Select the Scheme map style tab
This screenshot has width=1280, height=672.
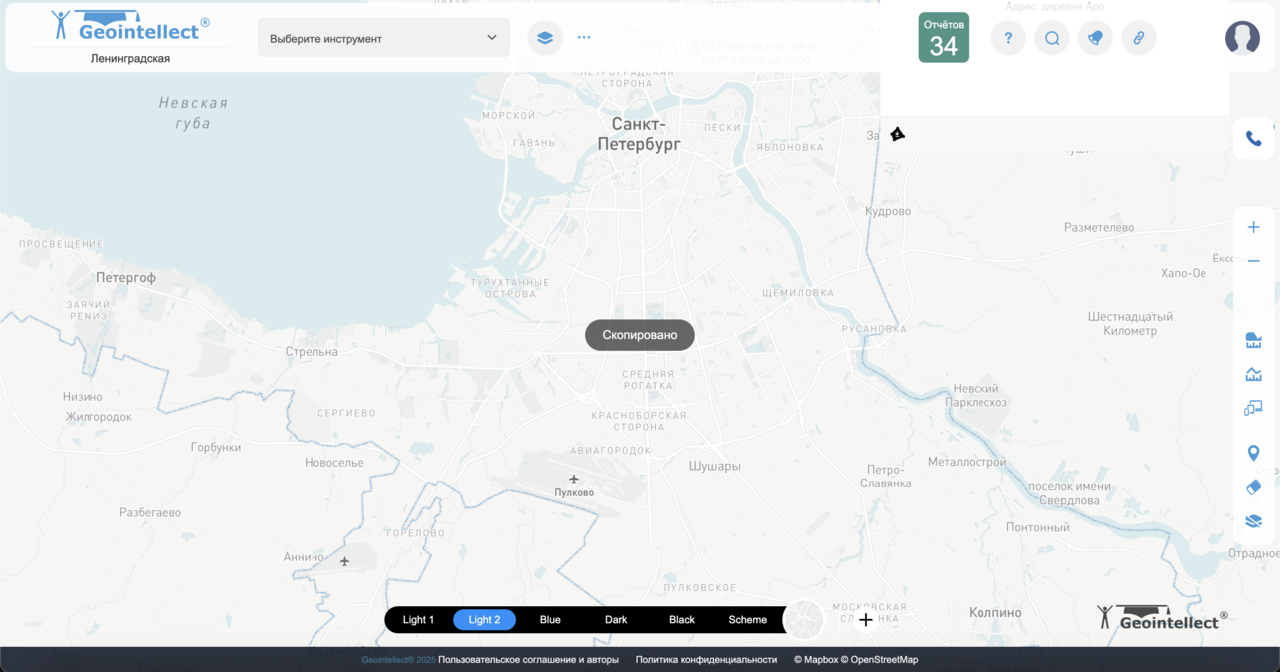pyautogui.click(x=747, y=620)
